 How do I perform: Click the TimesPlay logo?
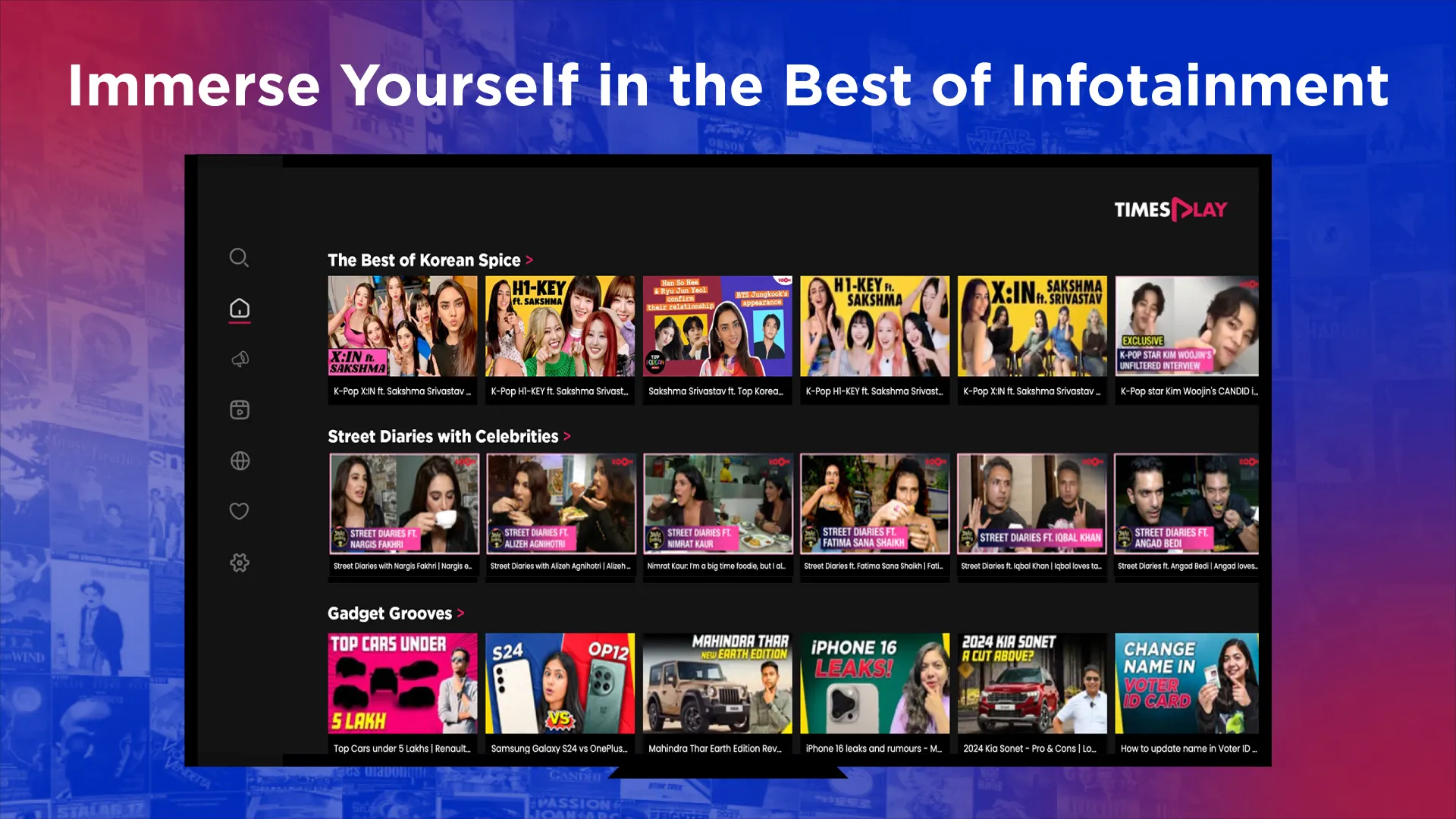pyautogui.click(x=1170, y=209)
